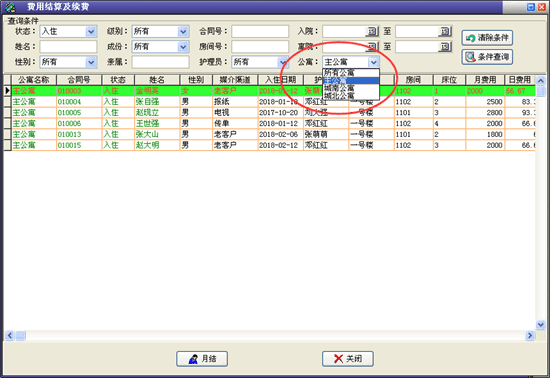Viewport: 550px width, 378px height.
Task: Click the 状态 column header
Action: [x=118, y=80]
